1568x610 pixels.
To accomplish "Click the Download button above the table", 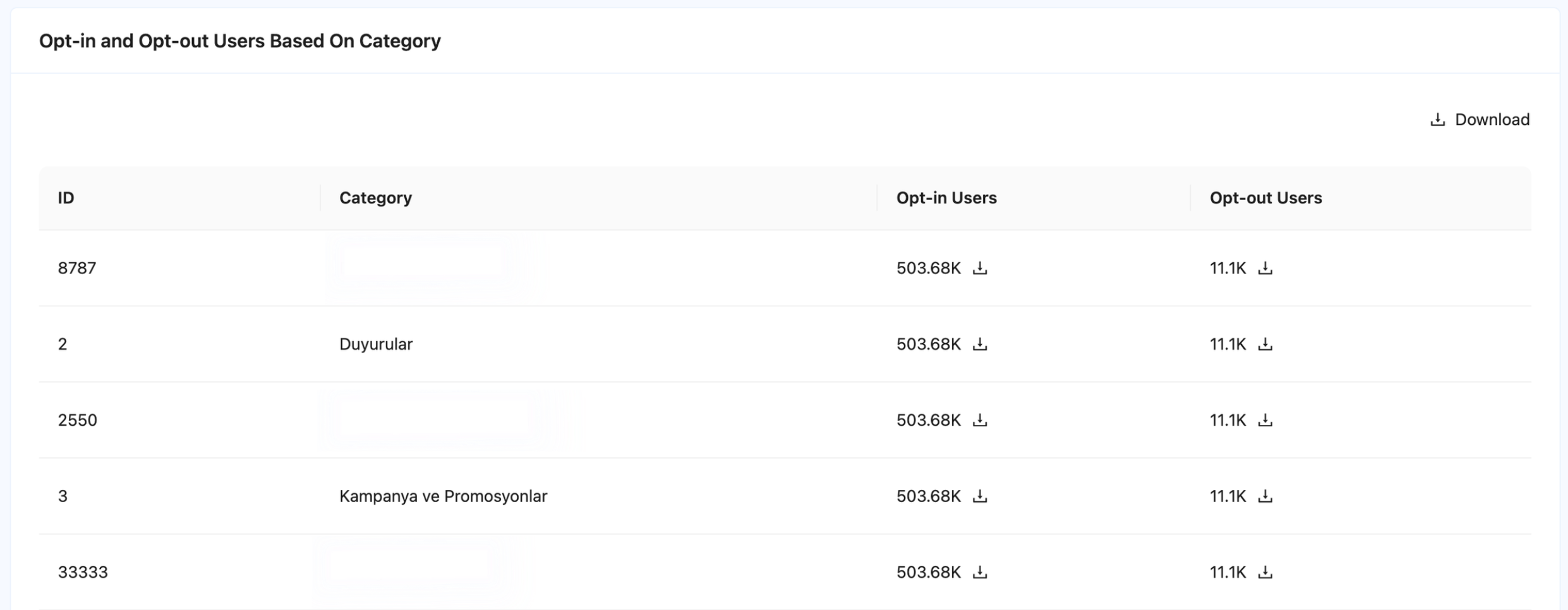I will pos(1480,119).
